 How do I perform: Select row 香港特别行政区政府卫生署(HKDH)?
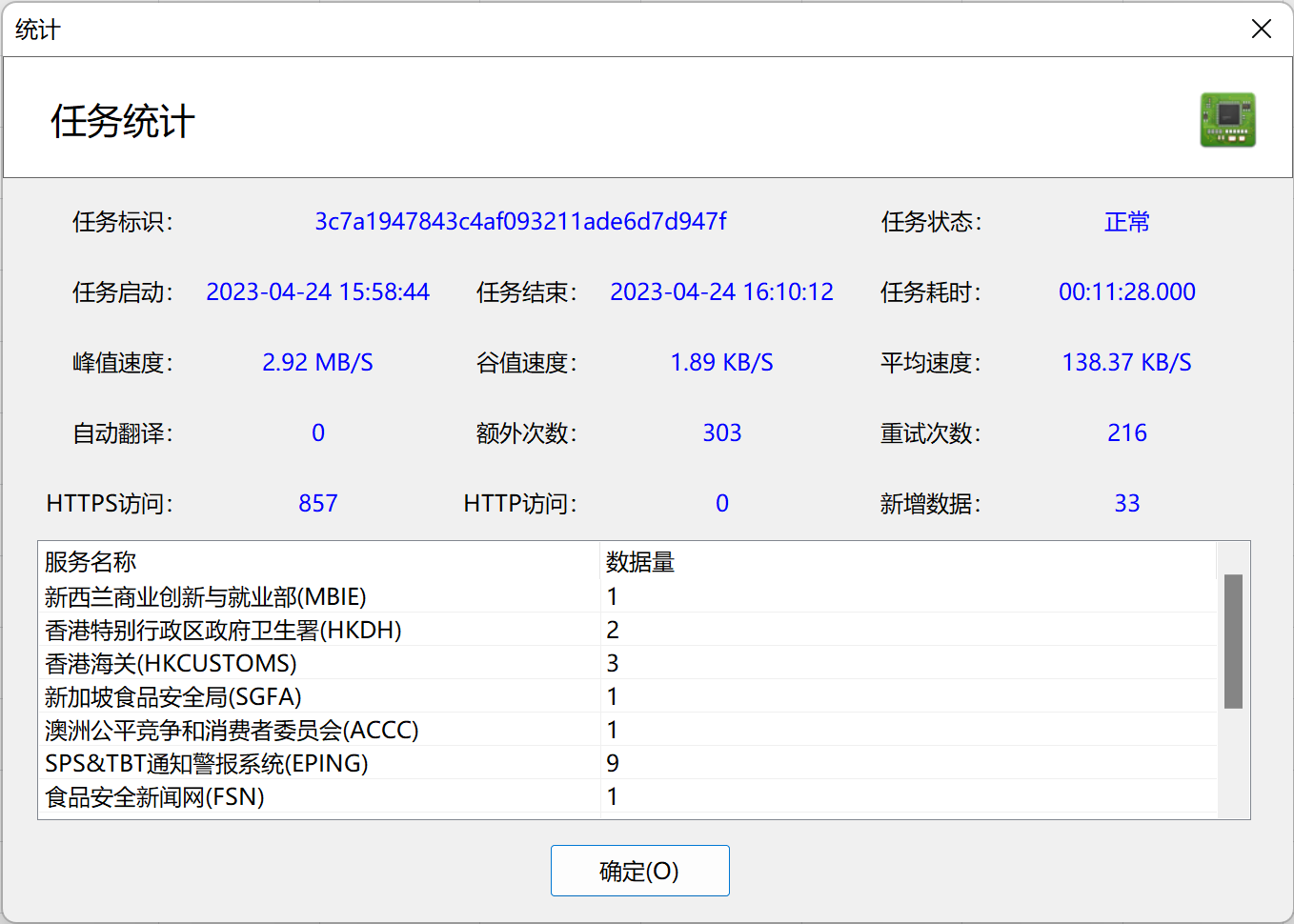(x=628, y=630)
